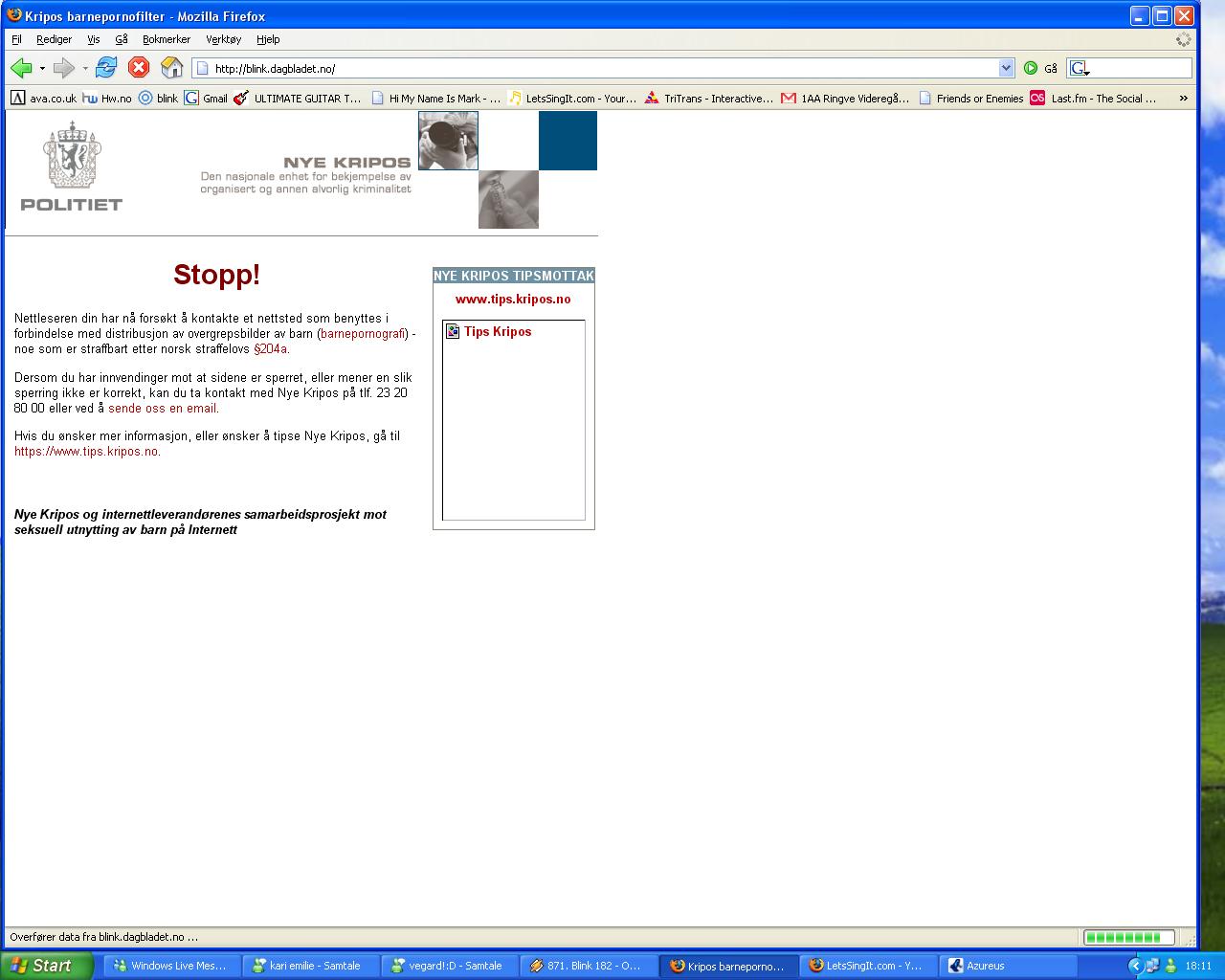Stop loading with the red X icon
This screenshot has width=1225, height=980.
(139, 68)
